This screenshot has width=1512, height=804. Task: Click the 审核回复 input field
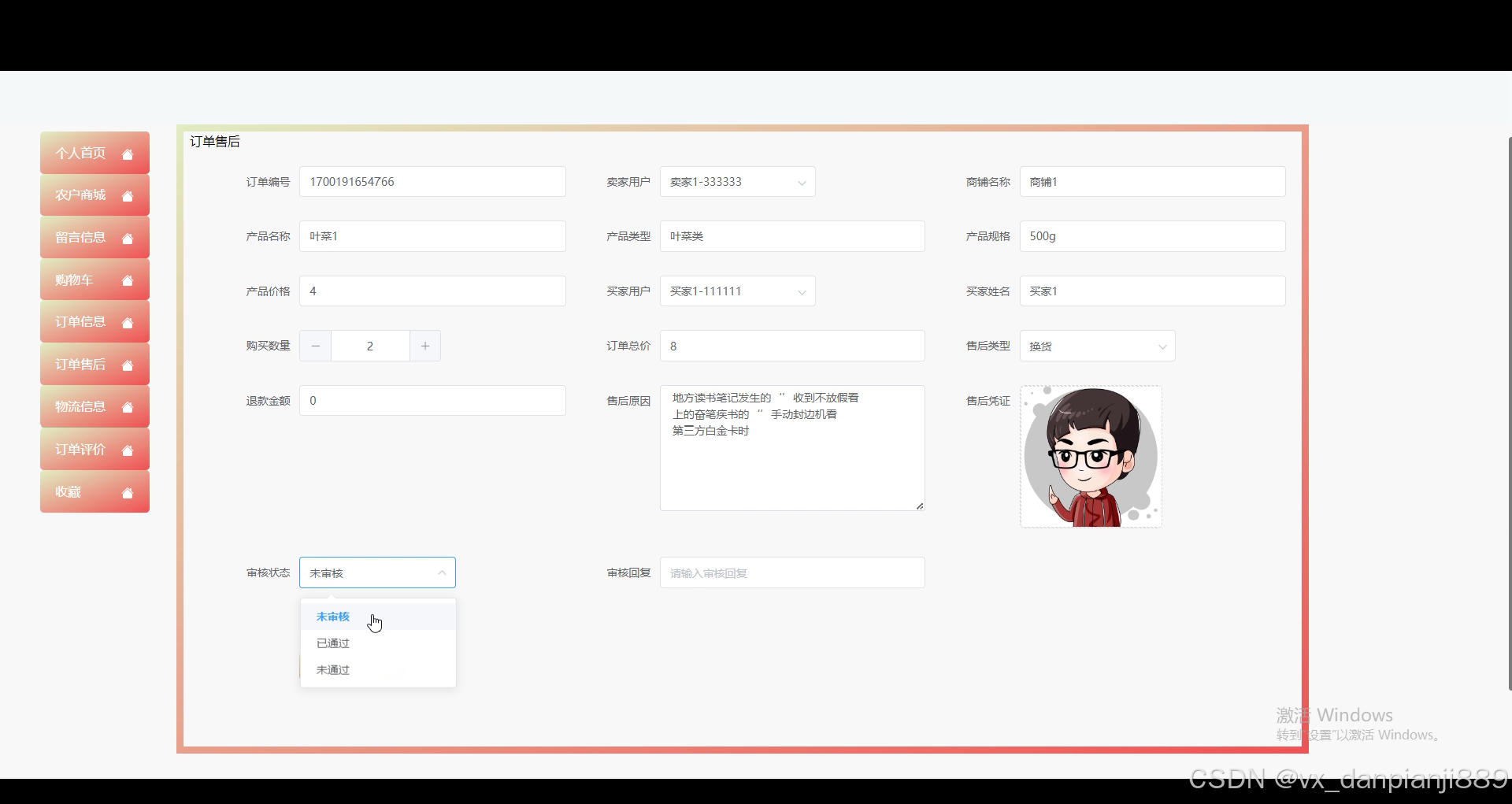coord(792,572)
